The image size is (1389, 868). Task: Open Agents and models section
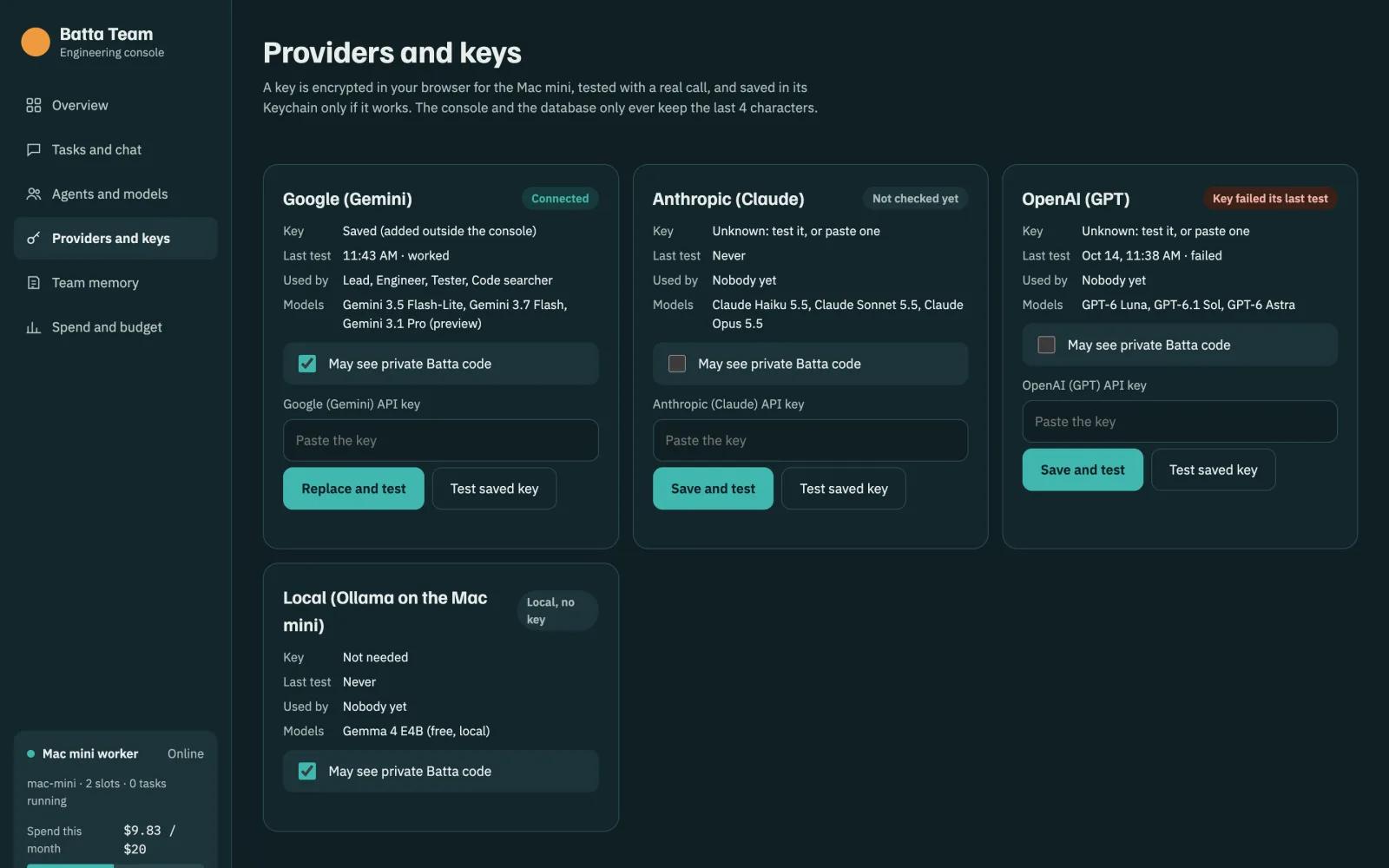coord(115,194)
